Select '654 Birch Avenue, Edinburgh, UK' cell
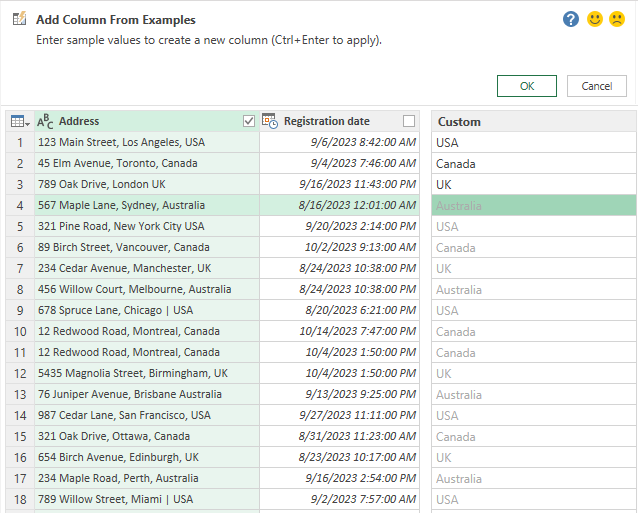The height and width of the screenshot is (513, 638). tap(147, 458)
